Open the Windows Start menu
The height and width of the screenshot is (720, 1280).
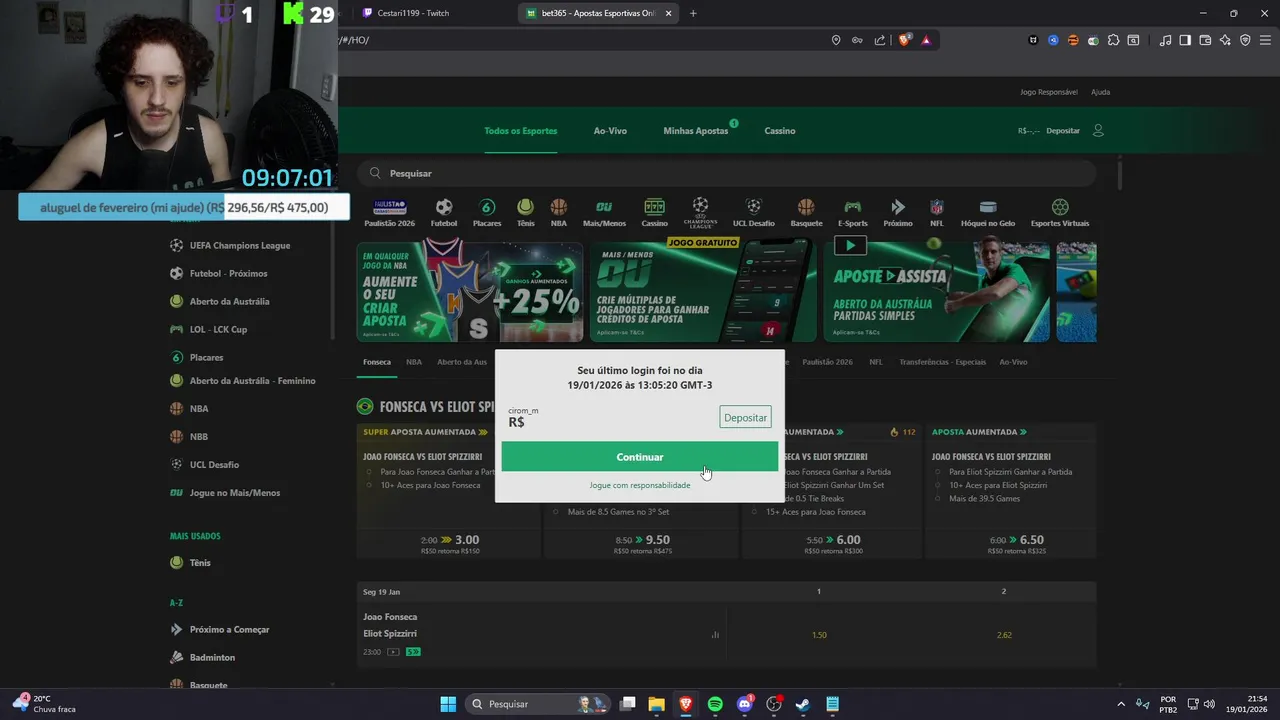pos(448,704)
